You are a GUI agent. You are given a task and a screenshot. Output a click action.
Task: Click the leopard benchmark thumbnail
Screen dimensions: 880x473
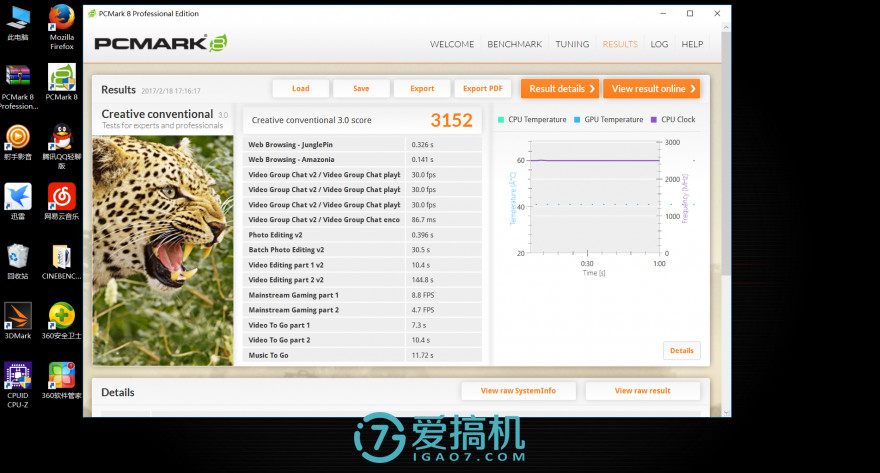[163, 251]
